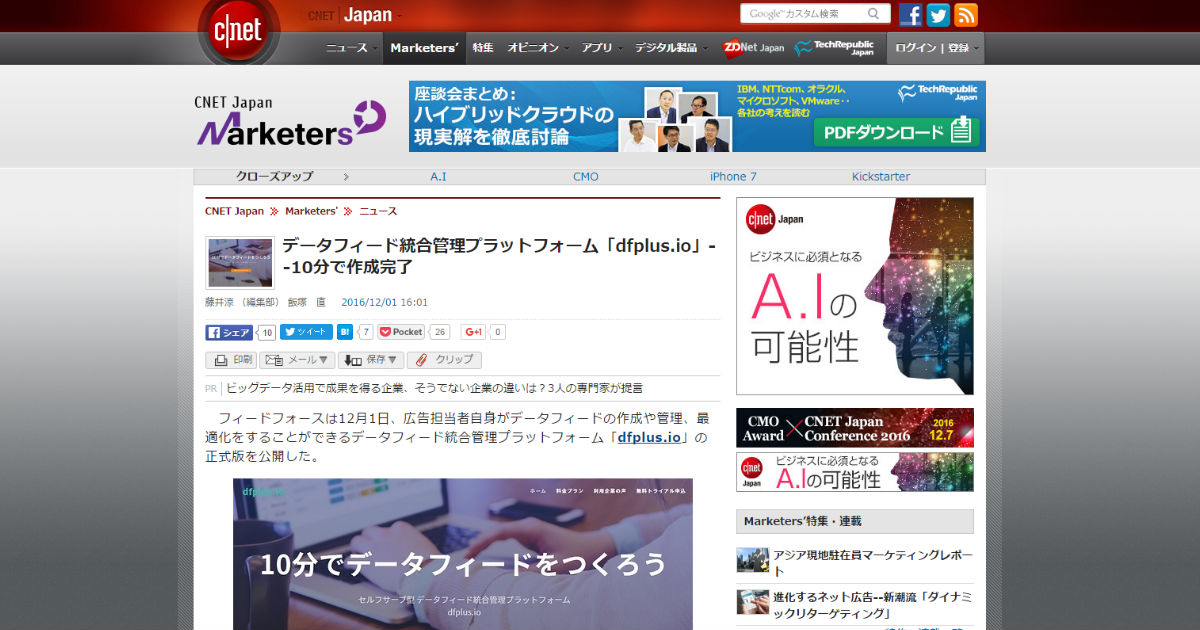1200x630 pixels.
Task: Open the A.Iの可能性 large sidebar ad
Action: (855, 296)
